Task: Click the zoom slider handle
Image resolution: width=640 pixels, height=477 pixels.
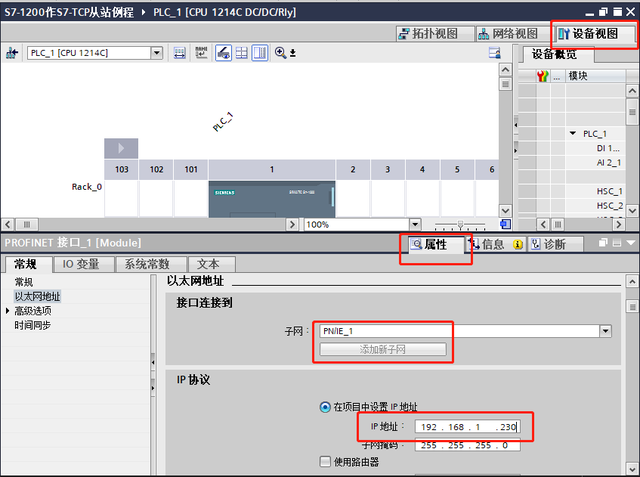Action: coord(460,224)
